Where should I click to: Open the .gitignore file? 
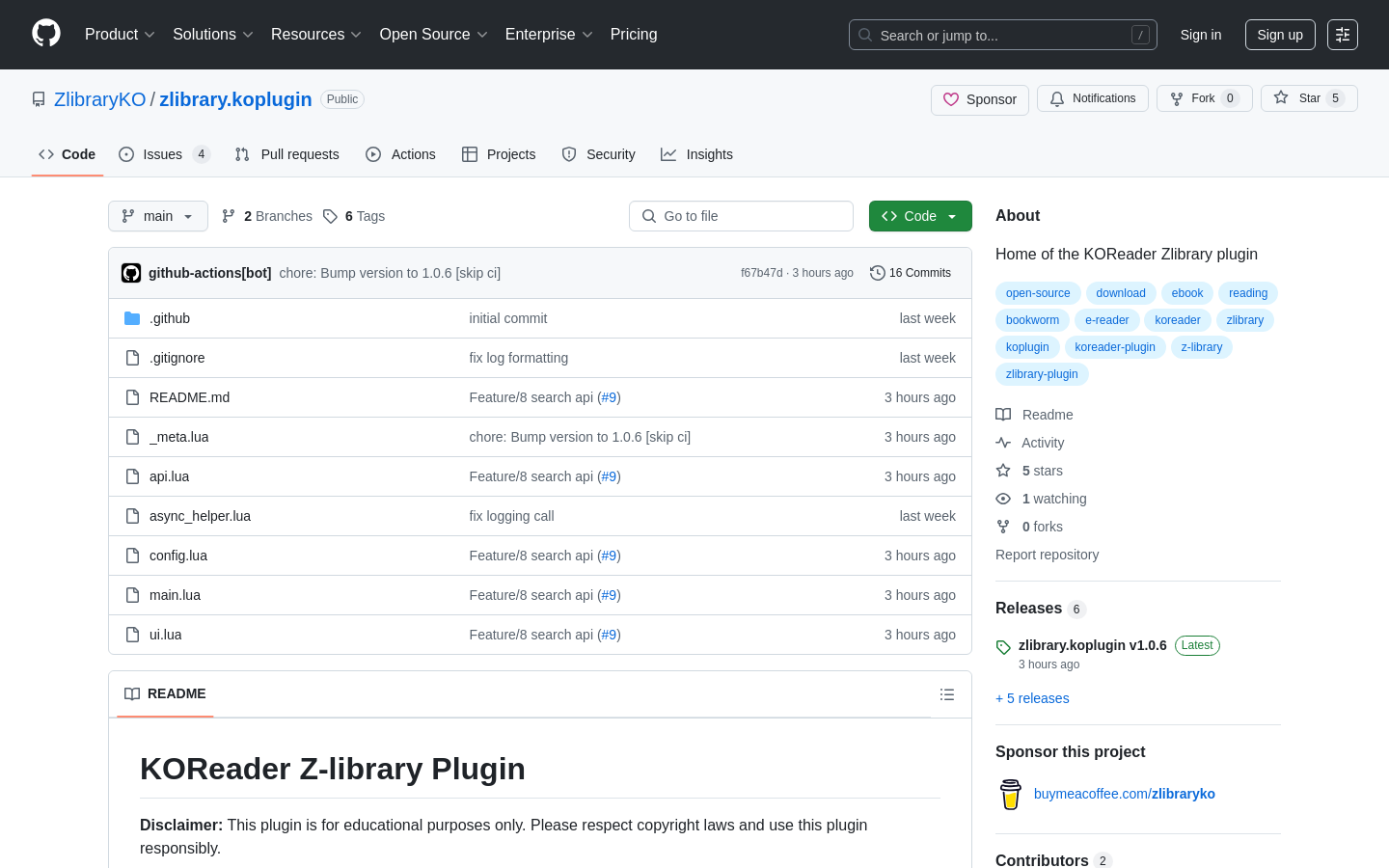tap(177, 358)
